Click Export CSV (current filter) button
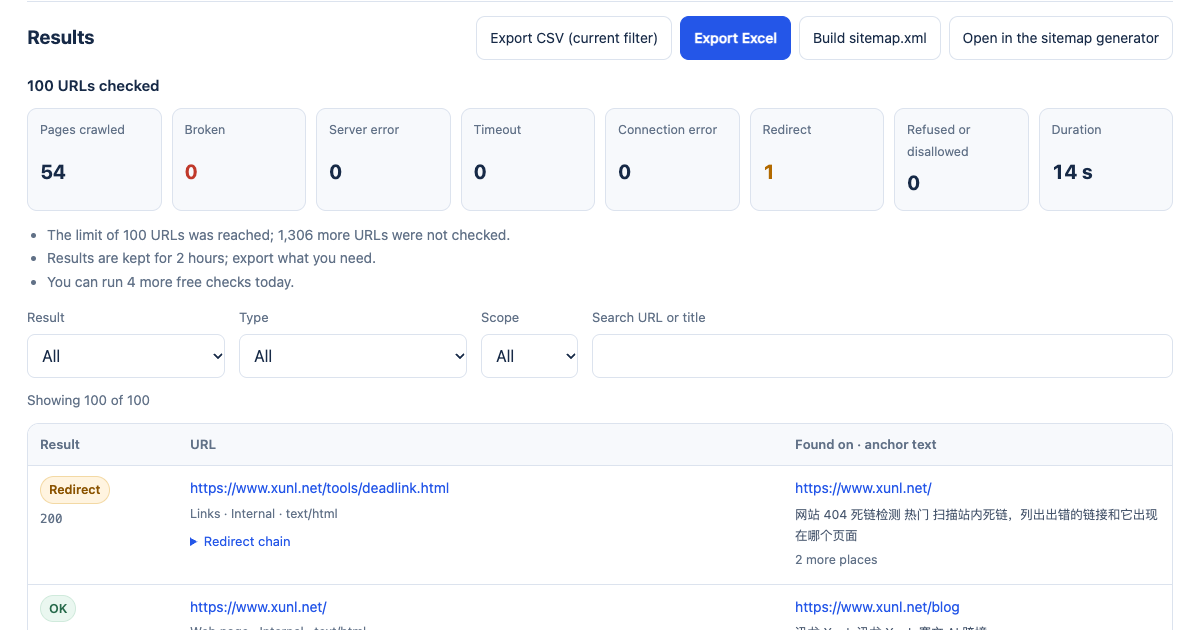This screenshot has width=1200, height=630. (x=574, y=38)
